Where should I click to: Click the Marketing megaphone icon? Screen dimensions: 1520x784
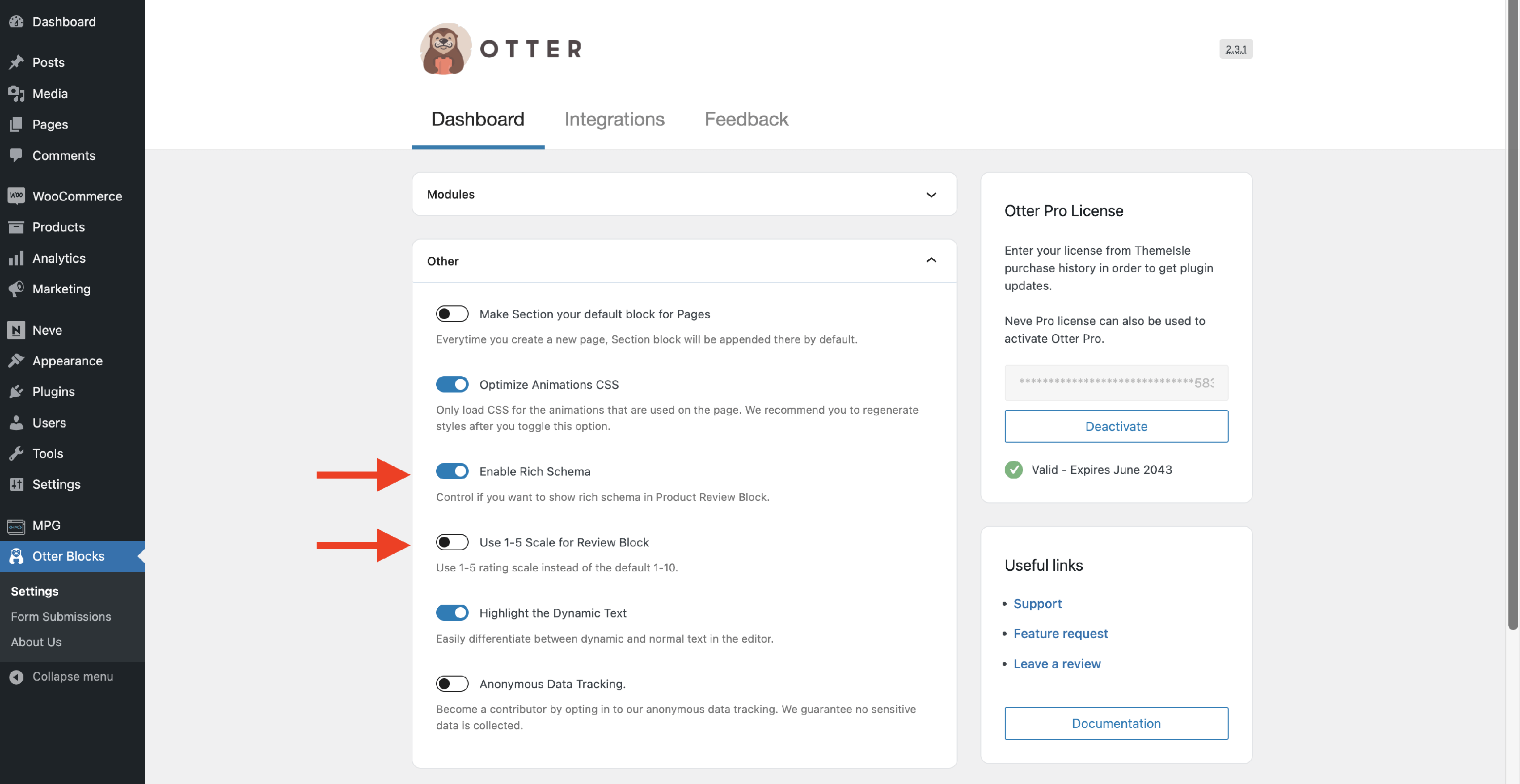click(16, 289)
